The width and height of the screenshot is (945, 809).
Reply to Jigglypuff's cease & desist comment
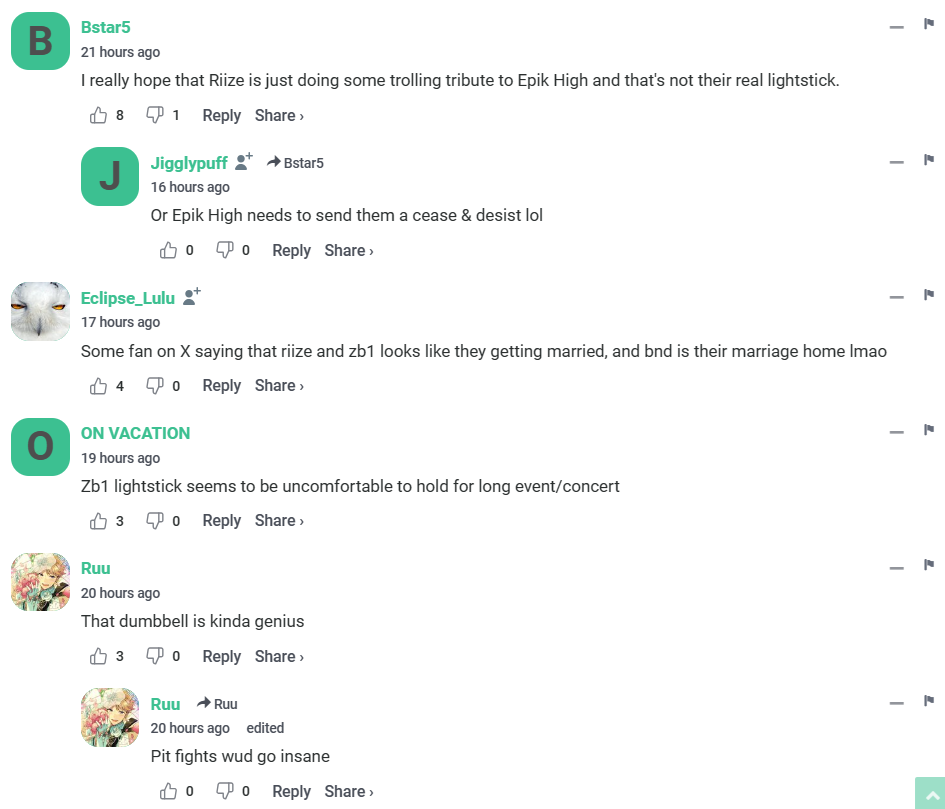[291, 250]
